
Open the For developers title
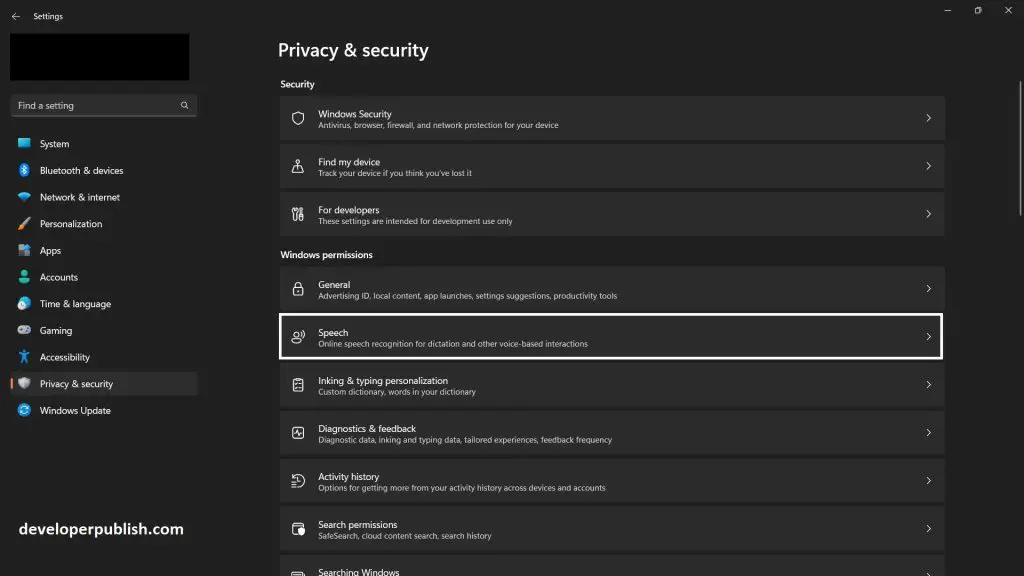(348, 210)
